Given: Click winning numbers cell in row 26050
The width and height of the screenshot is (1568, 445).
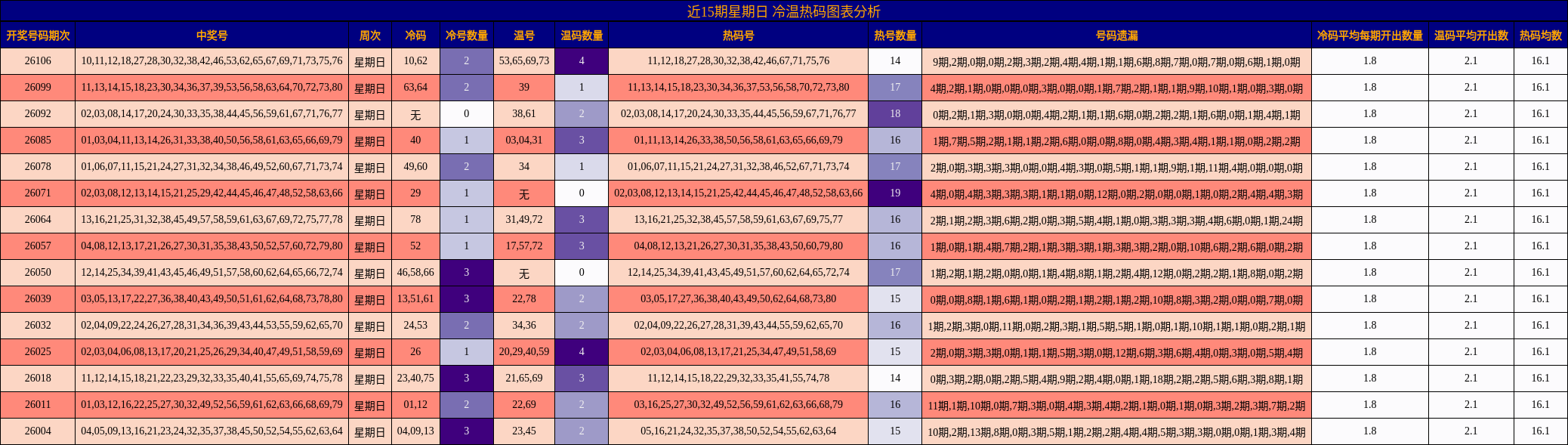Looking at the screenshot, I should click(211, 273).
